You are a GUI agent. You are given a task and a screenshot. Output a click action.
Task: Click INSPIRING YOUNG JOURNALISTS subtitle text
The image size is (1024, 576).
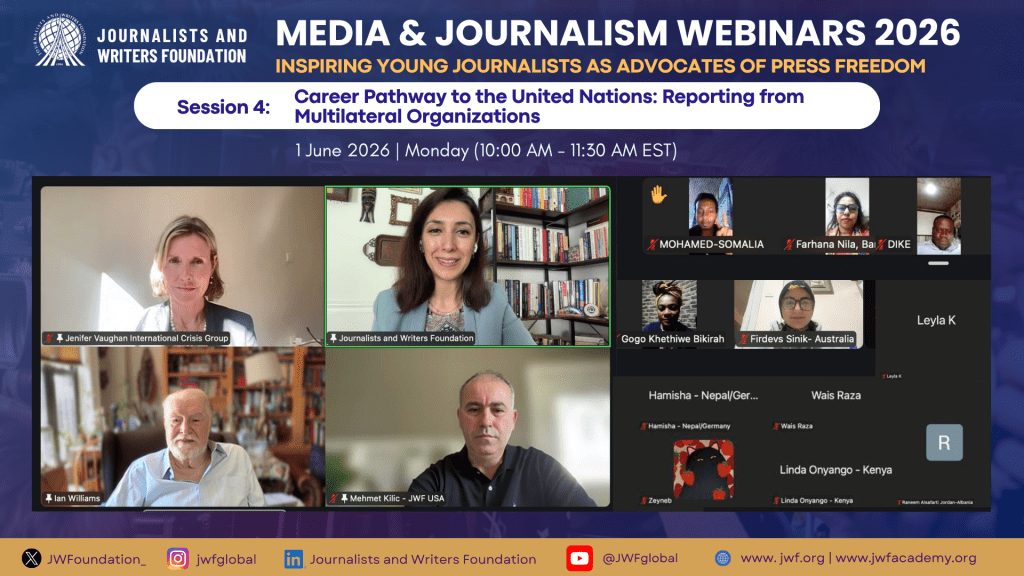(x=600, y=66)
